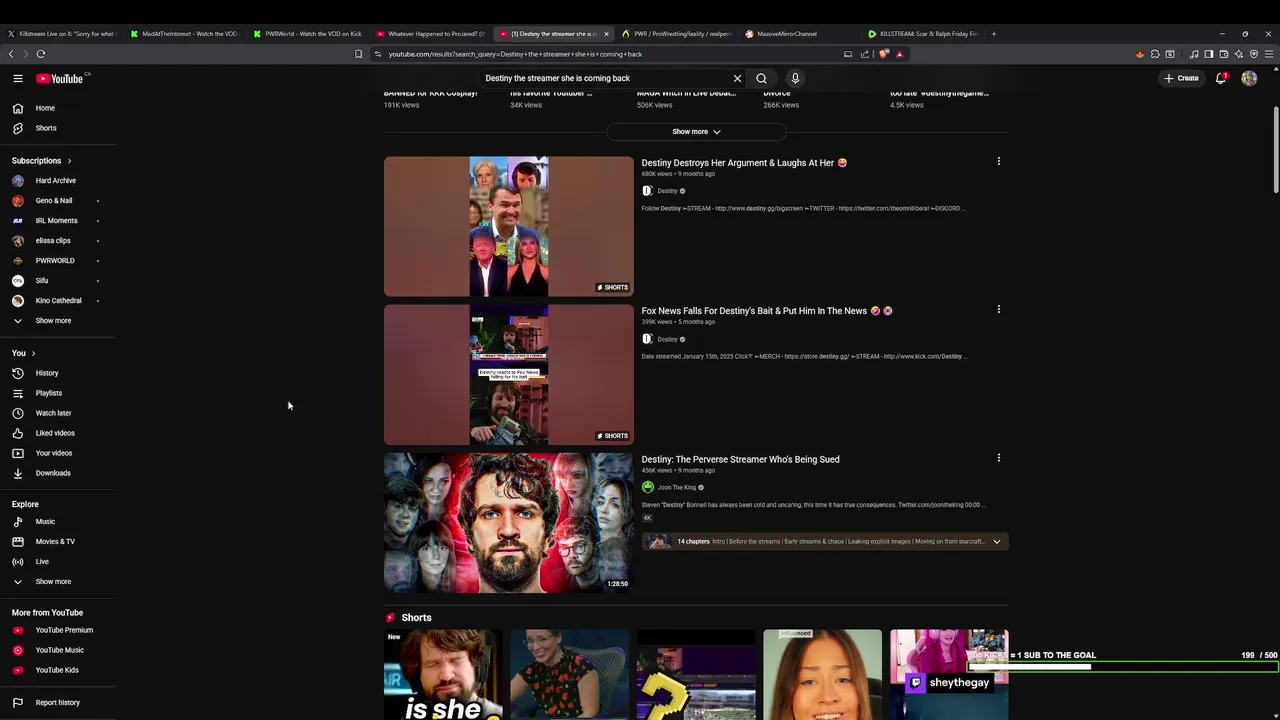Image resolution: width=1280 pixels, height=720 pixels.
Task: Open the YouTube notifications bell
Action: 1221,78
